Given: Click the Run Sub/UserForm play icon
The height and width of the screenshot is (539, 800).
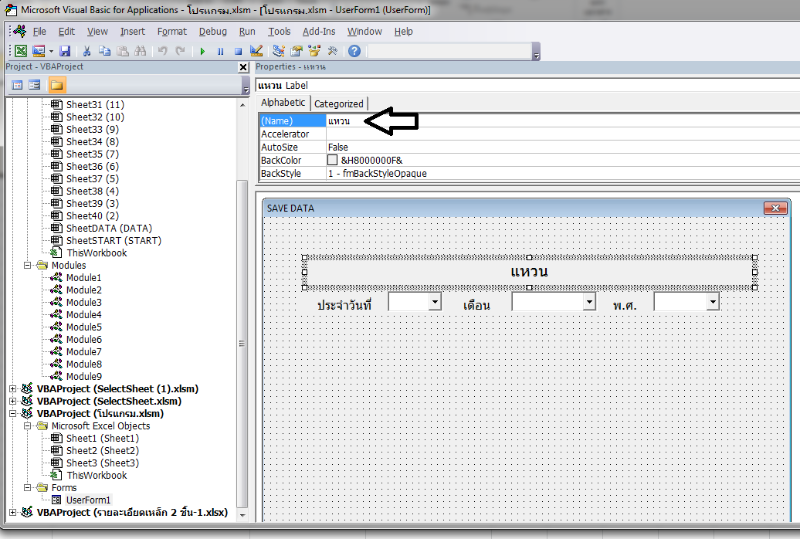Looking at the screenshot, I should pos(205,51).
